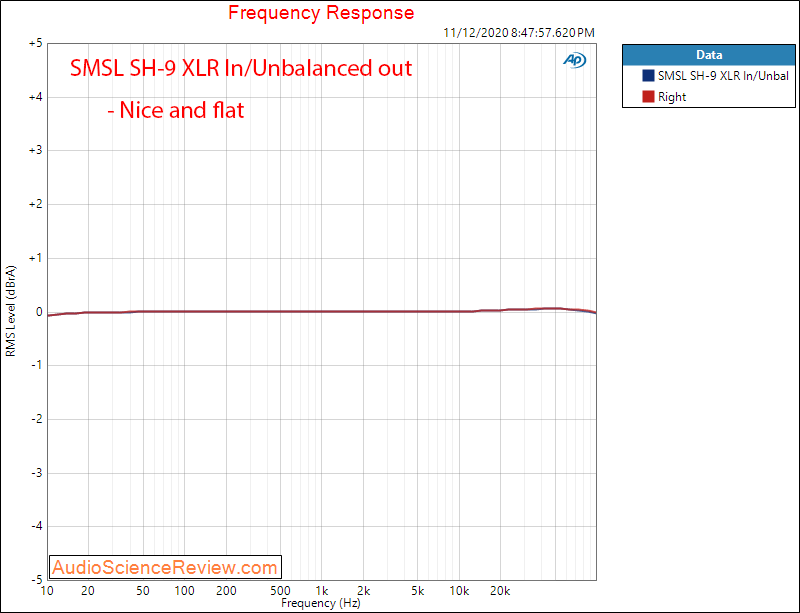Click the 'Data' legend header

709,55
